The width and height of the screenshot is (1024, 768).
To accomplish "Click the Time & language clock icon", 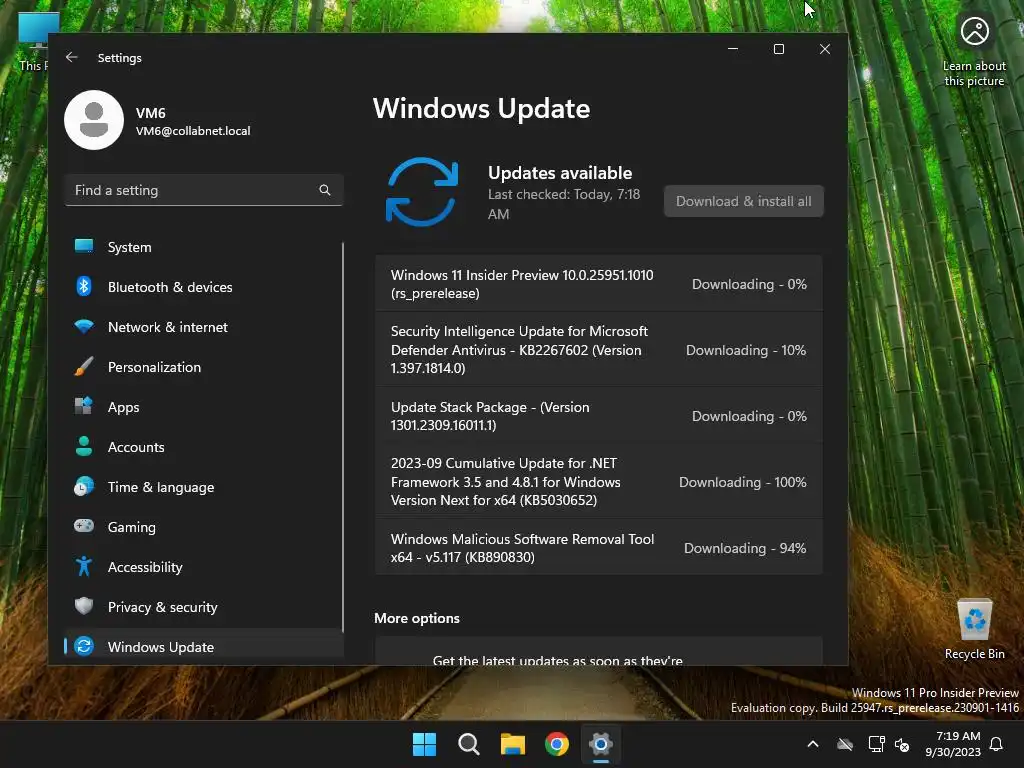I will tap(84, 487).
